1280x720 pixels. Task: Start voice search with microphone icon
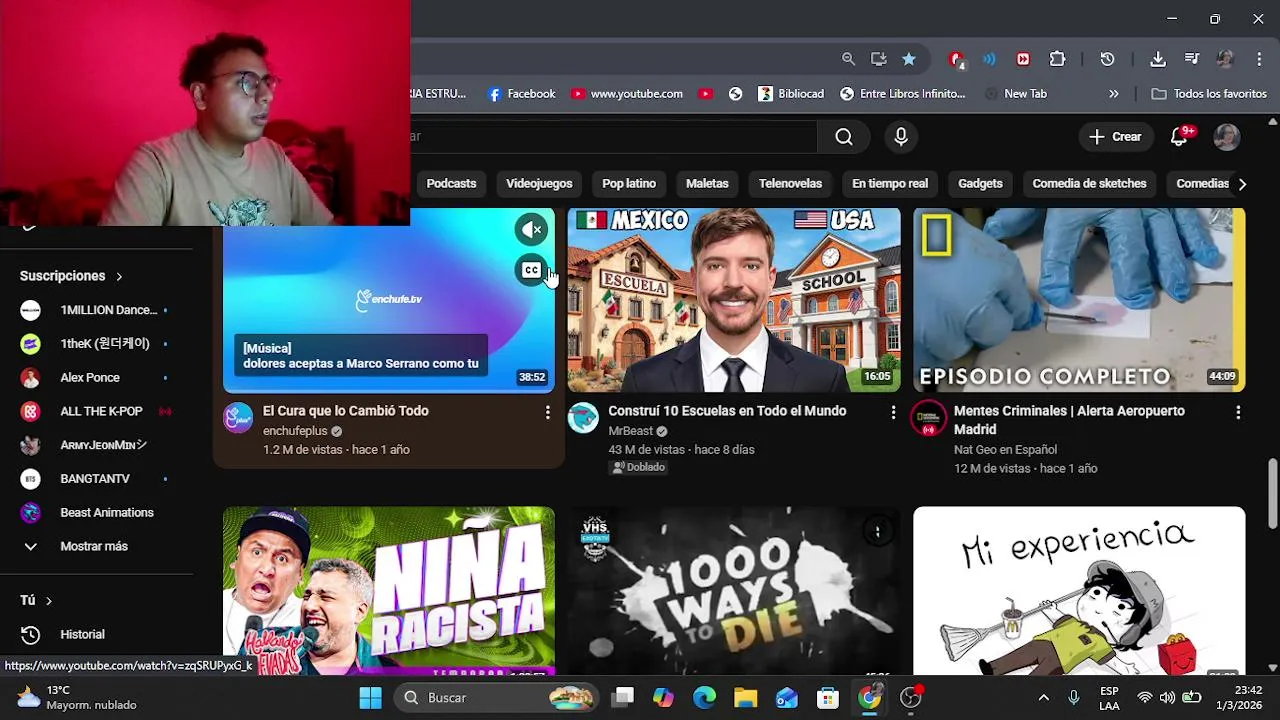[901, 137]
